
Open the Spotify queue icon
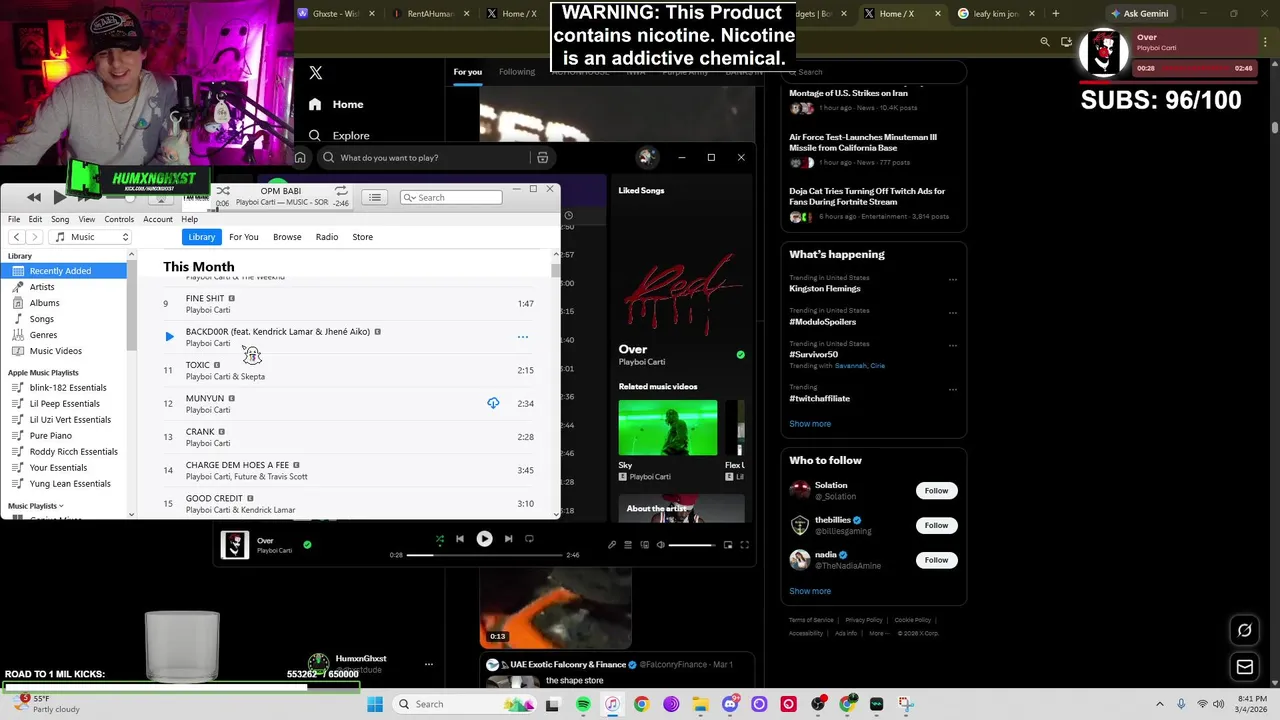(628, 545)
